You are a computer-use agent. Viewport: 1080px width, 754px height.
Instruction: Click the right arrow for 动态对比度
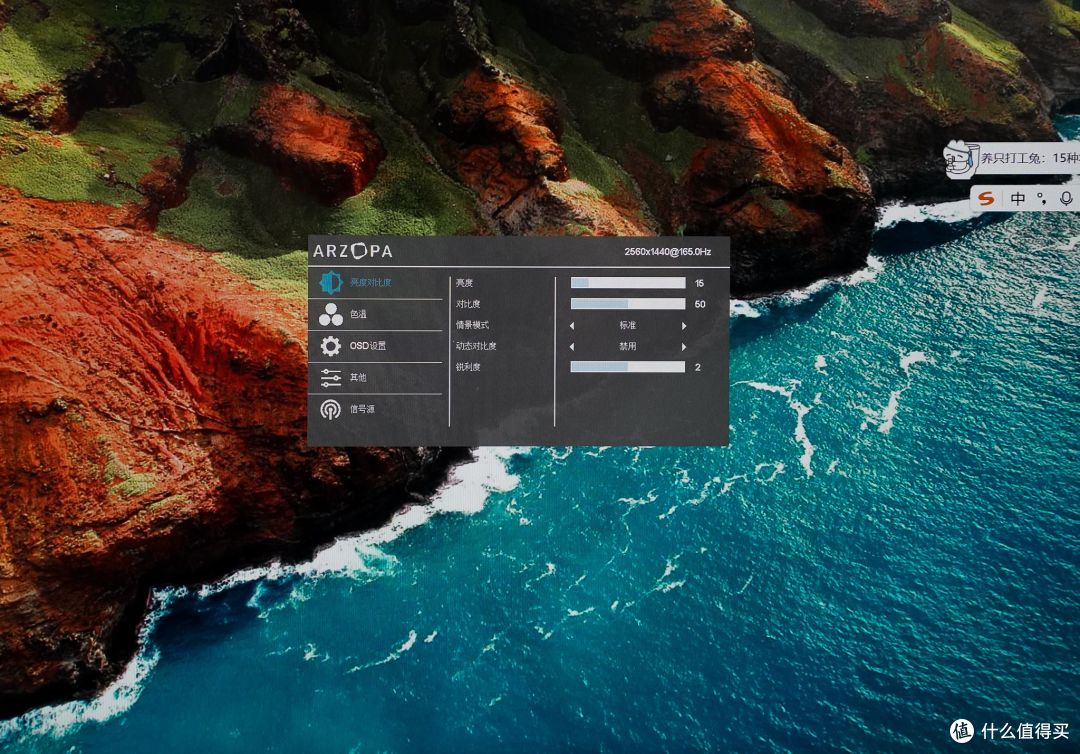coord(684,347)
